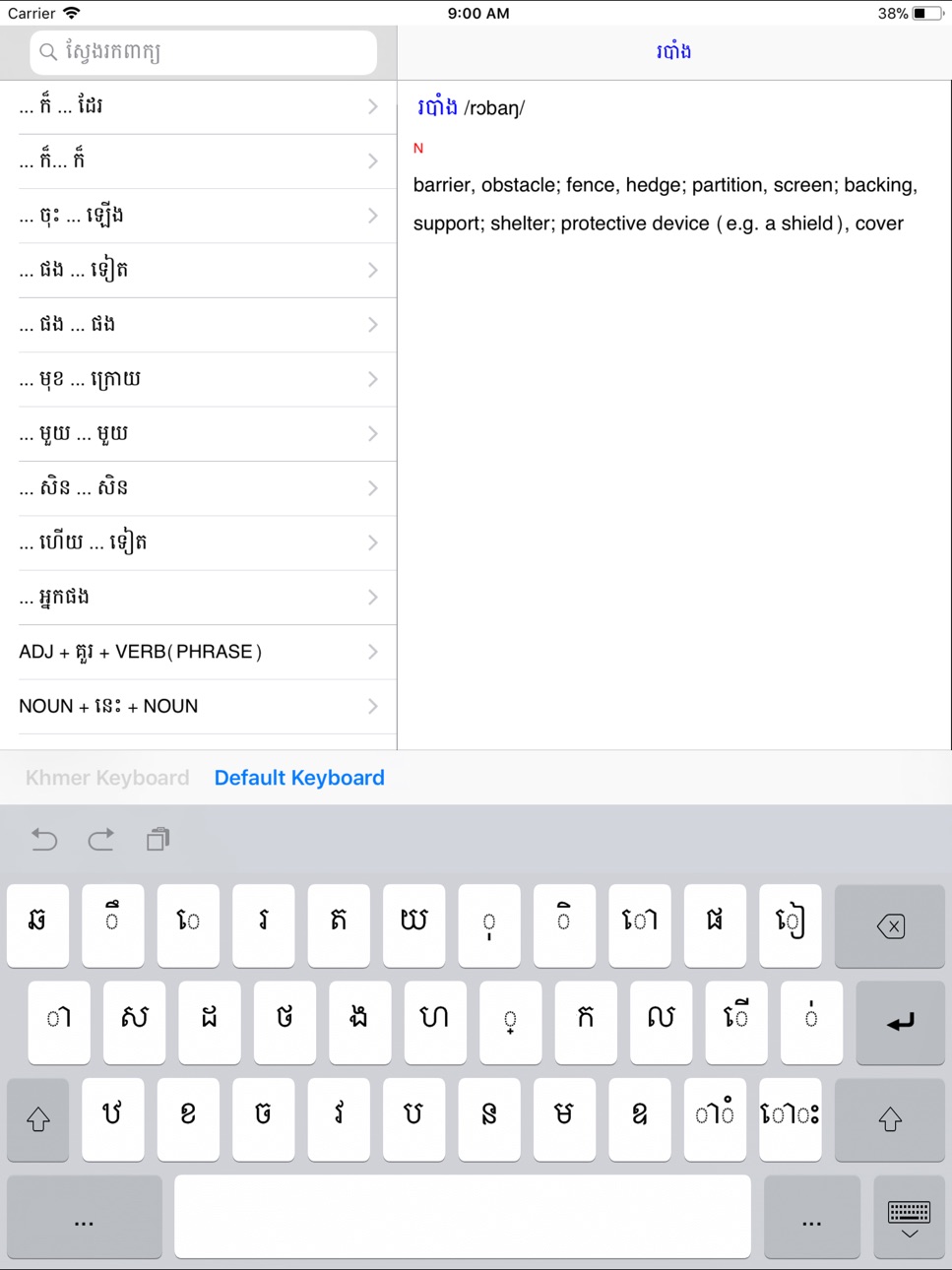Tap the ឆ key on keyboard
Viewport: 952px width, 1270px height.
38,925
